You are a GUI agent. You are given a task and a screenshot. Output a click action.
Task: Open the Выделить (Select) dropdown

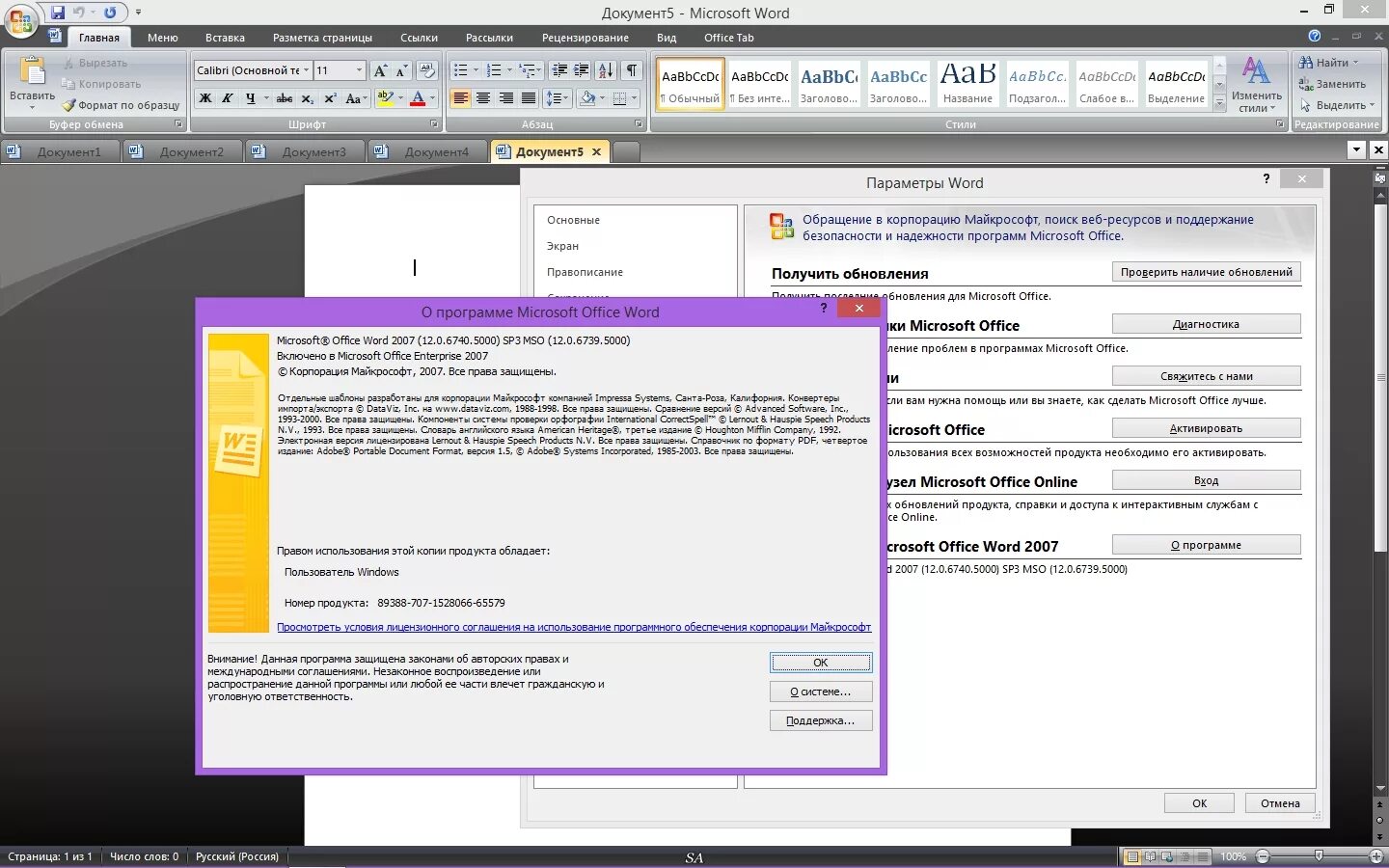pyautogui.click(x=1337, y=105)
